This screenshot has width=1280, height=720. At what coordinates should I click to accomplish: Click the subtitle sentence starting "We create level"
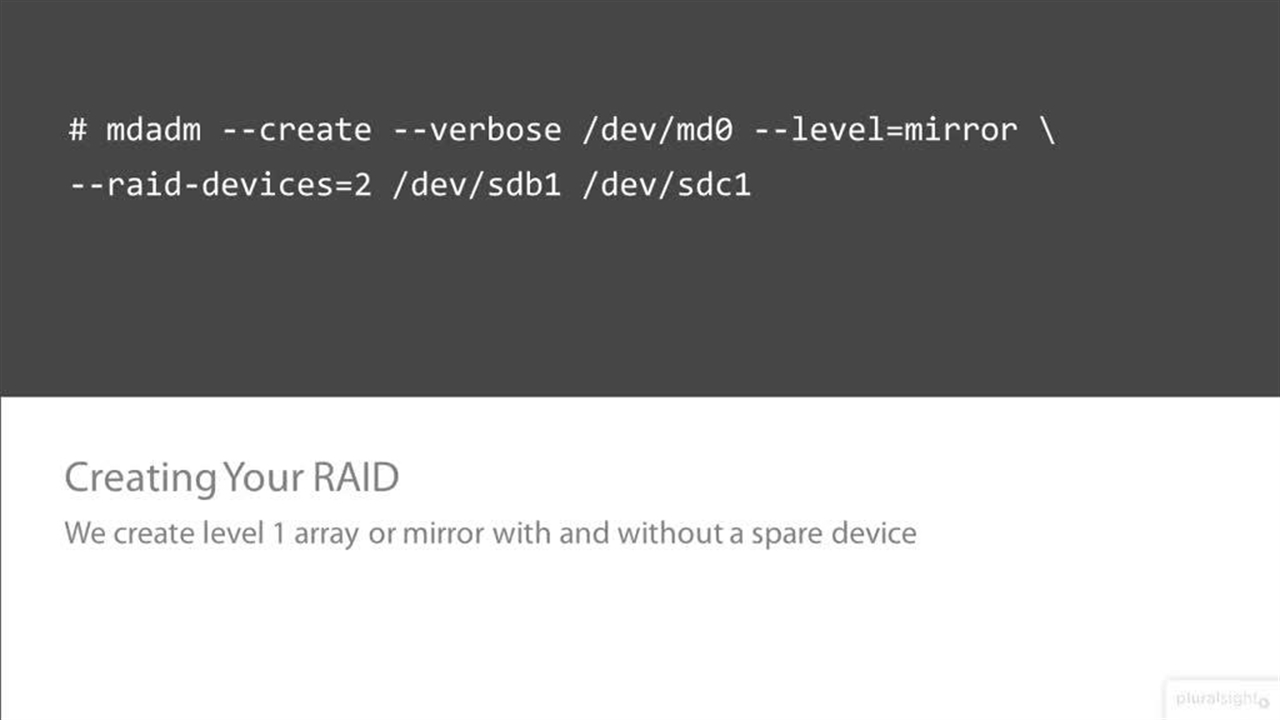[x=490, y=533]
